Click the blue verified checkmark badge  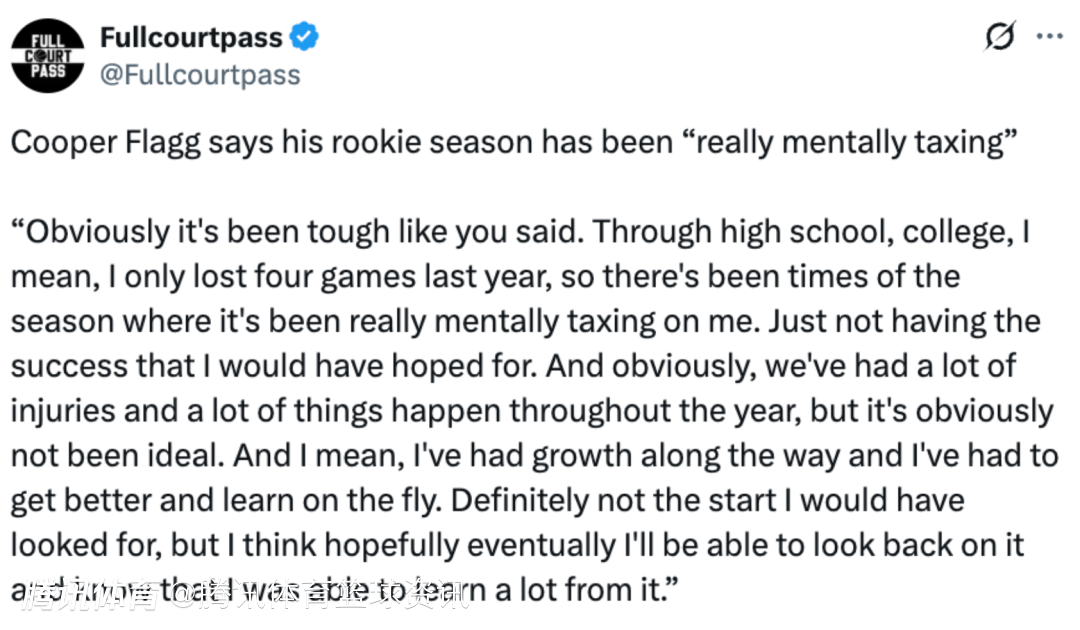pyautogui.click(x=304, y=38)
